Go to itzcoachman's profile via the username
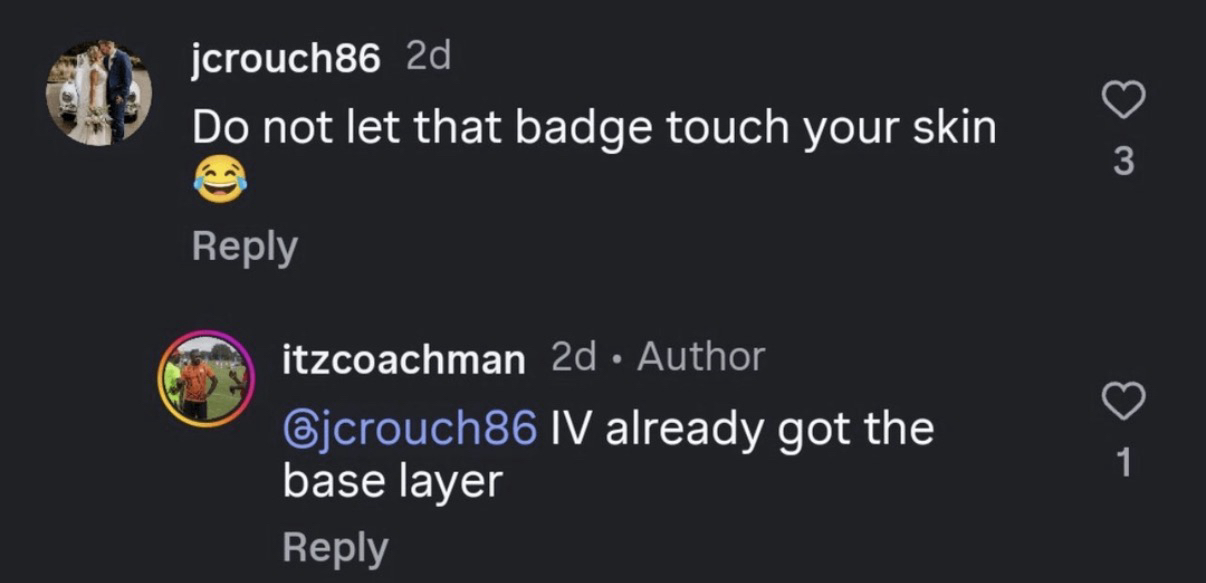 403,358
